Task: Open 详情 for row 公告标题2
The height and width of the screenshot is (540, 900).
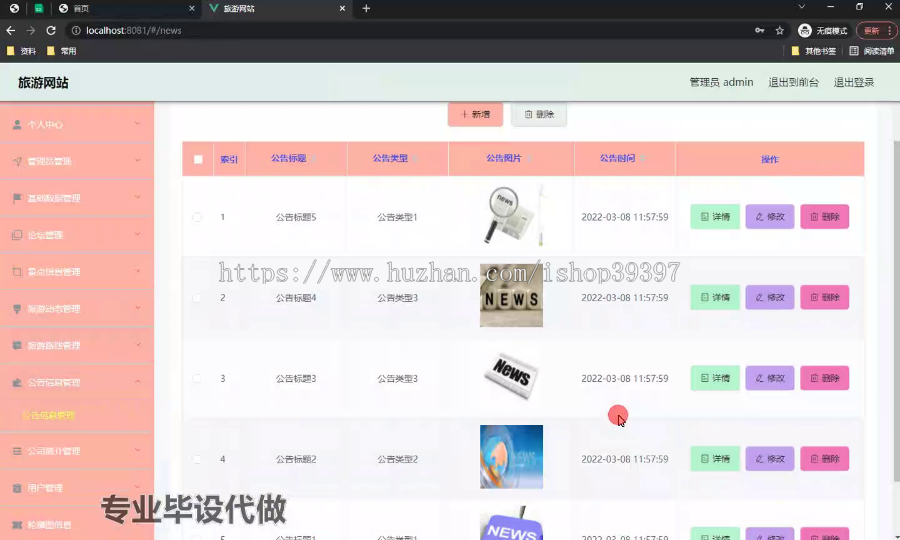Action: click(715, 459)
